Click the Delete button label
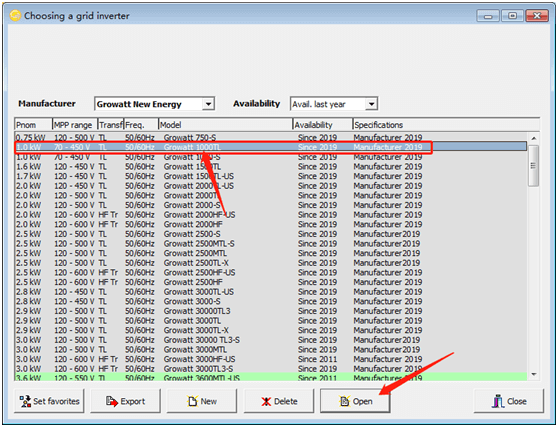Screen dimensions: 558x427 (286, 401)
